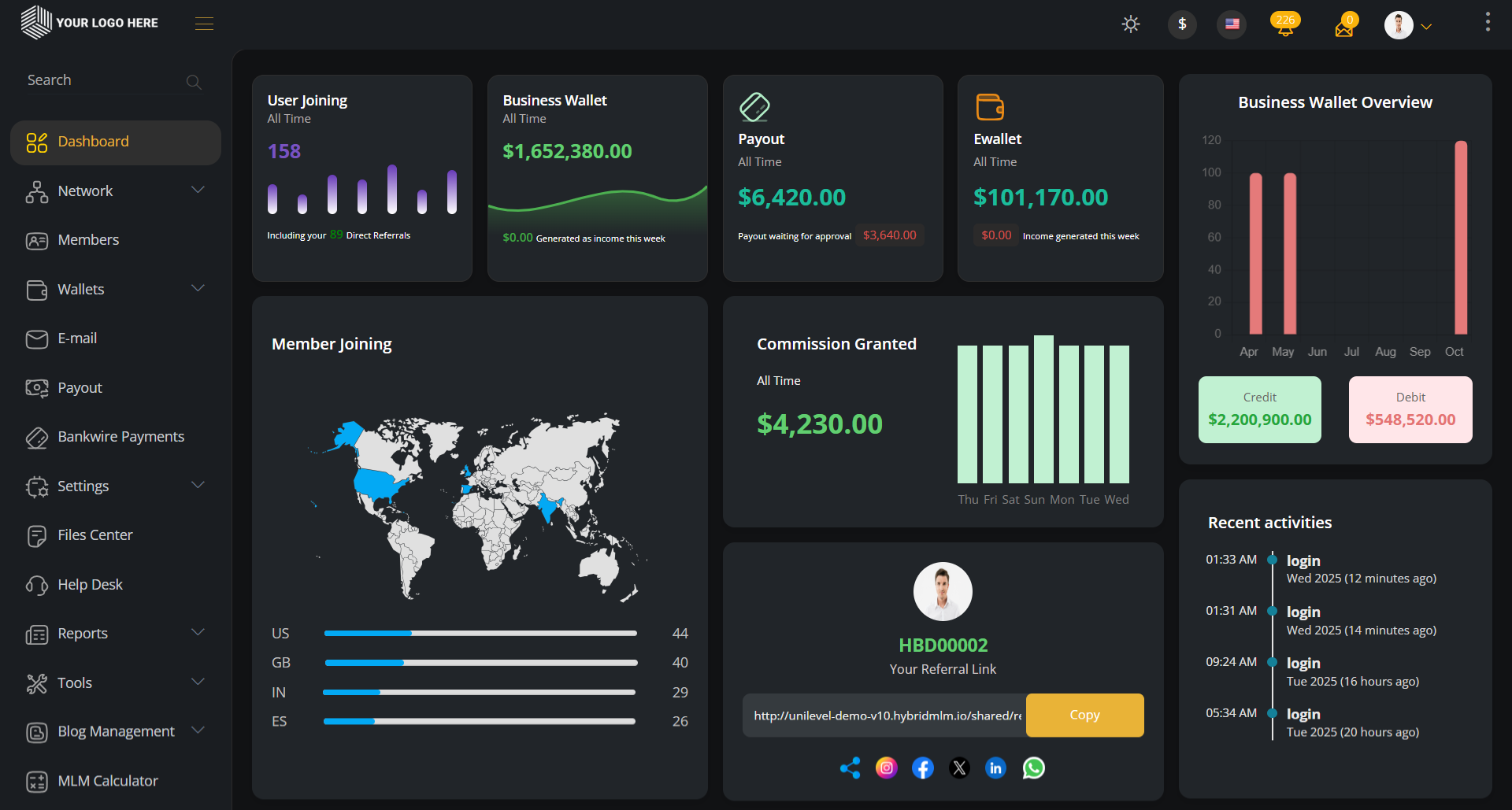This screenshot has width=1512, height=810.
Task: Toggle light/dark theme sun icon
Action: pos(1131,24)
